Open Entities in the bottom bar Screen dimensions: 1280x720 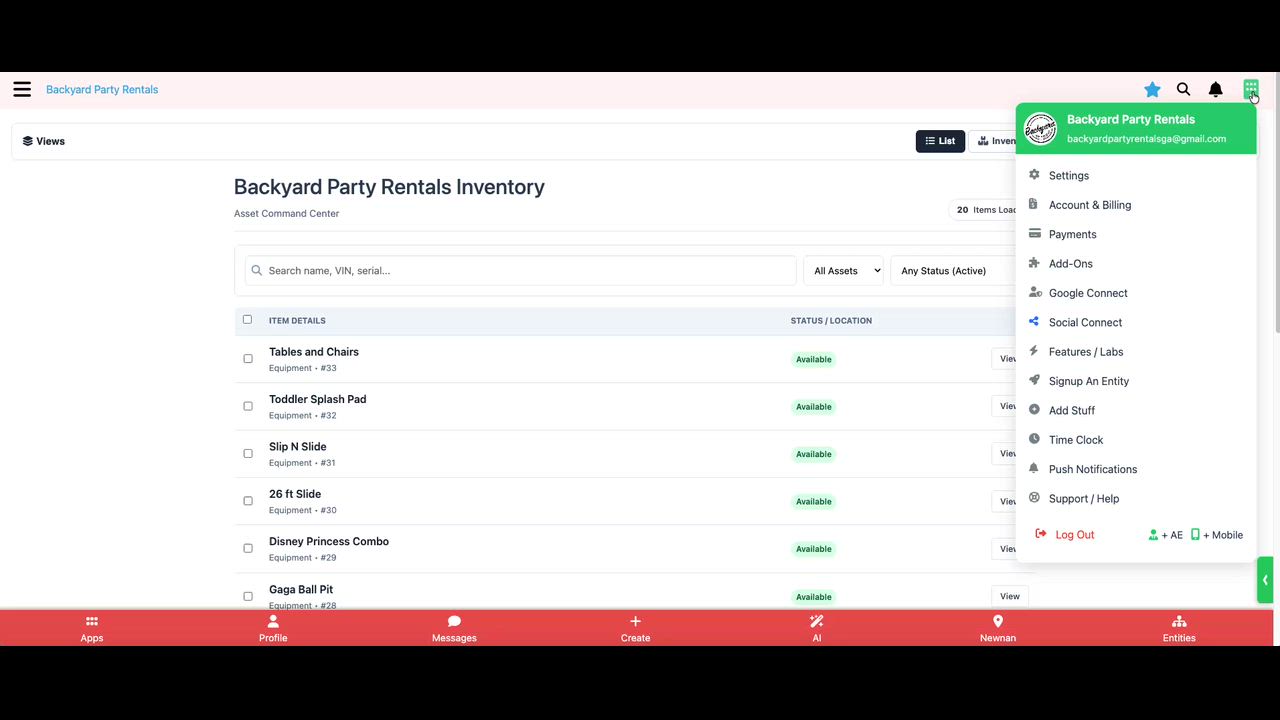1179,628
